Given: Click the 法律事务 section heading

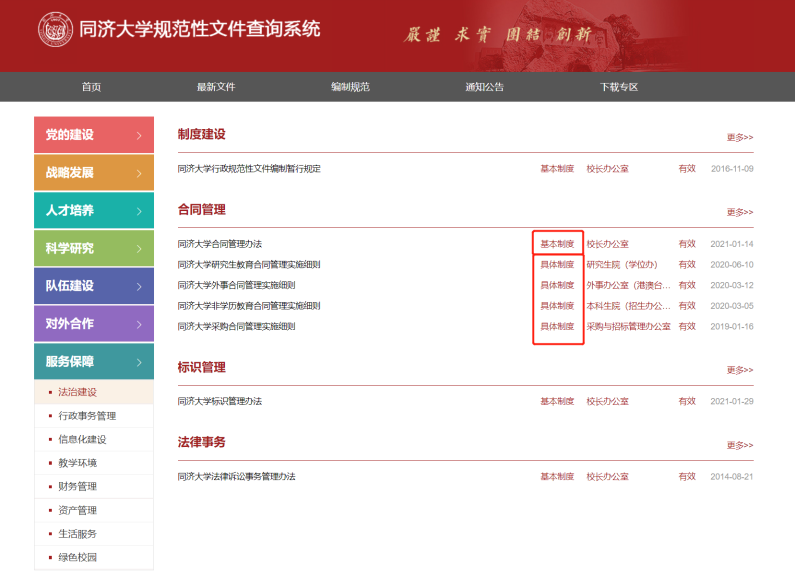Looking at the screenshot, I should point(201,442).
